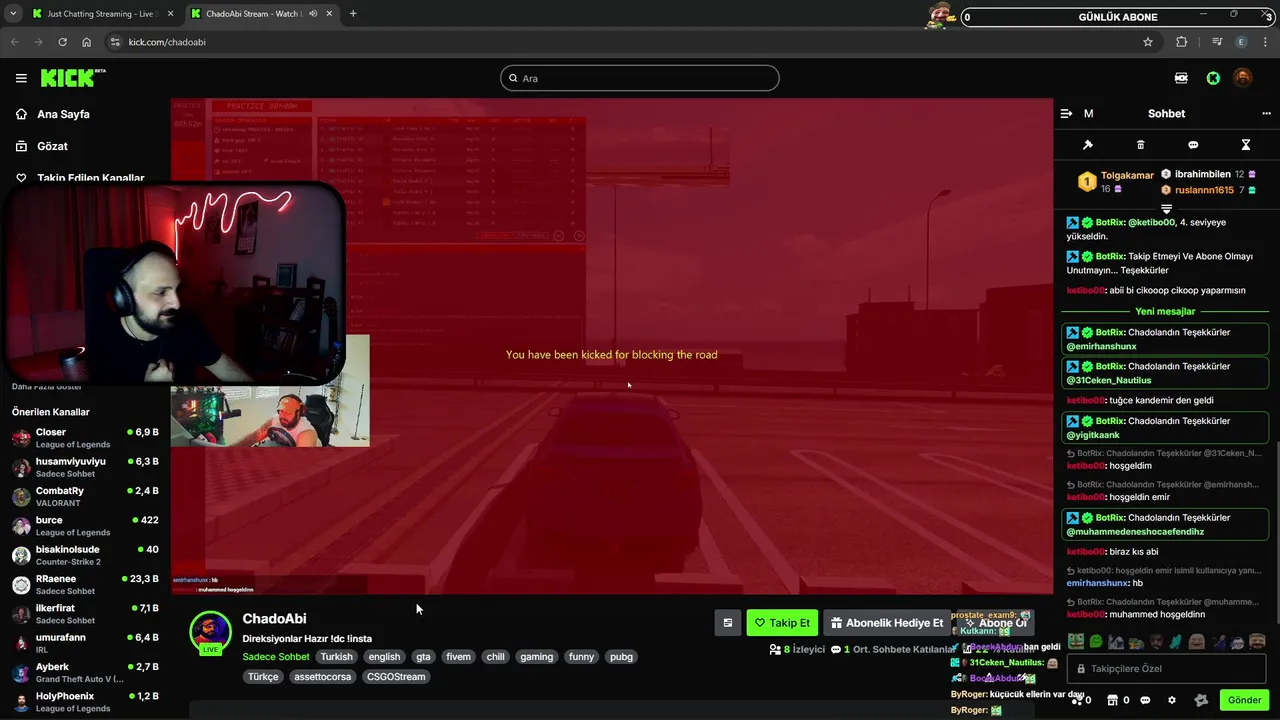Open the browser tab search dropdown
Image resolution: width=1280 pixels, height=720 pixels.
(x=13, y=14)
